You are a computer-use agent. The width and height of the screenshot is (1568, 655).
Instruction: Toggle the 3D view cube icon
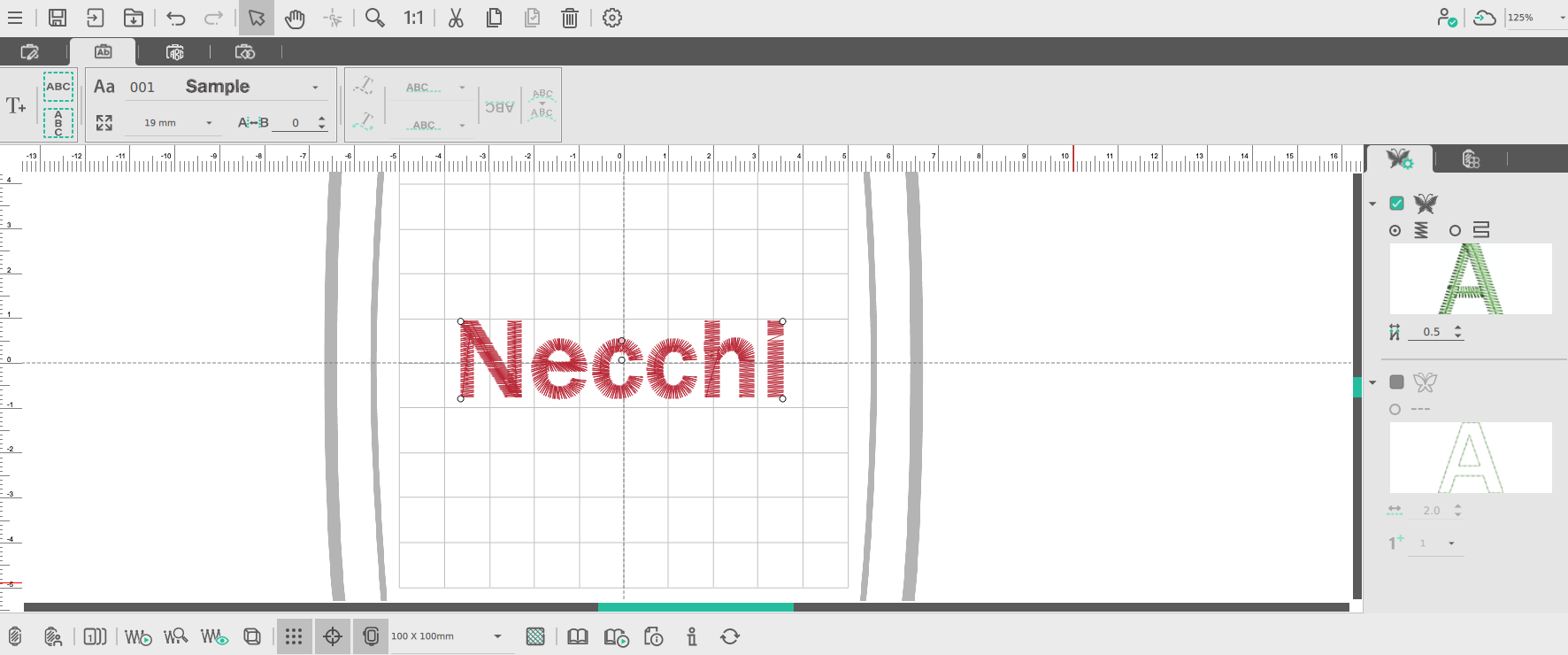(x=252, y=636)
